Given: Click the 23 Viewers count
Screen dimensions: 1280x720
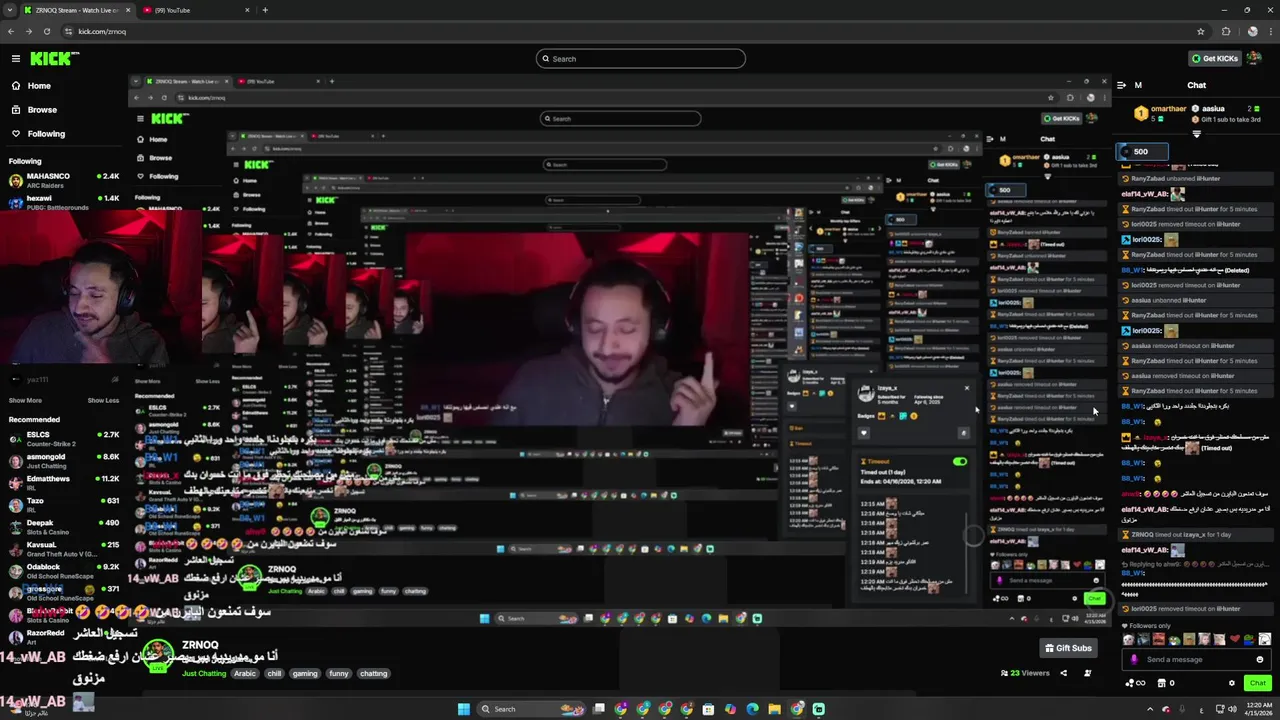Looking at the screenshot, I should click(1025, 673).
